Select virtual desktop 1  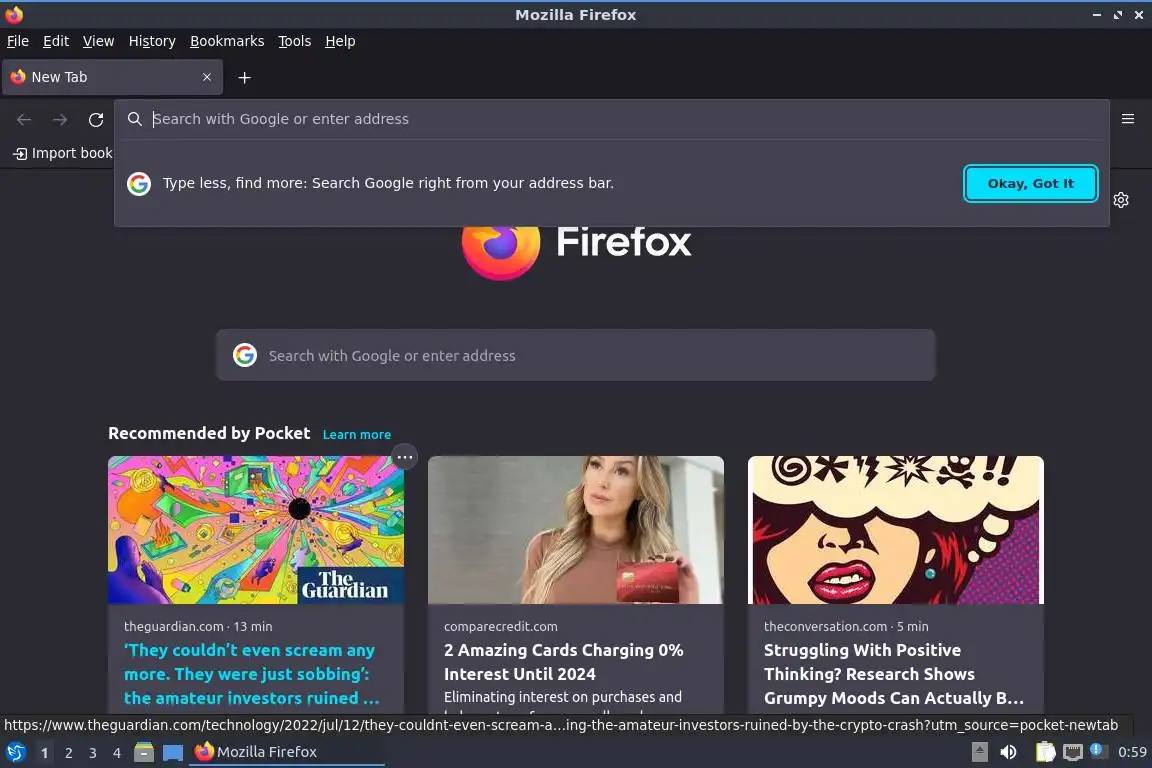coord(44,753)
